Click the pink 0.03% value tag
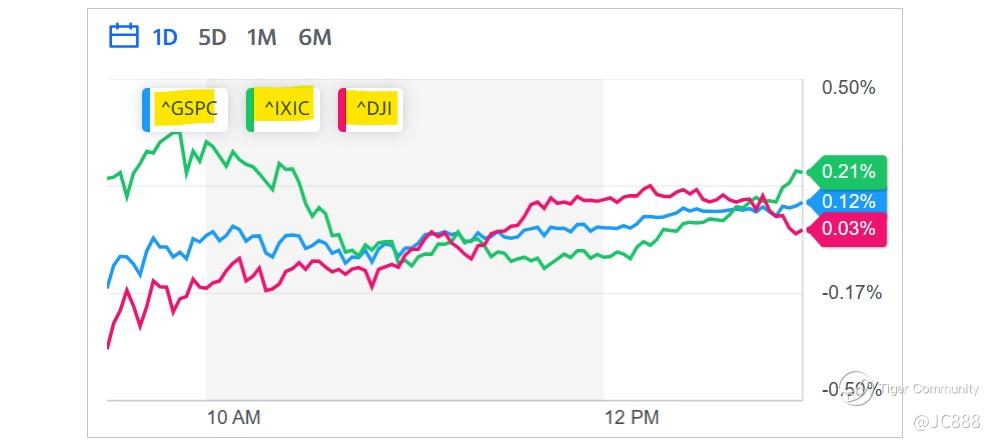This screenshot has width=1000, height=445. (848, 229)
